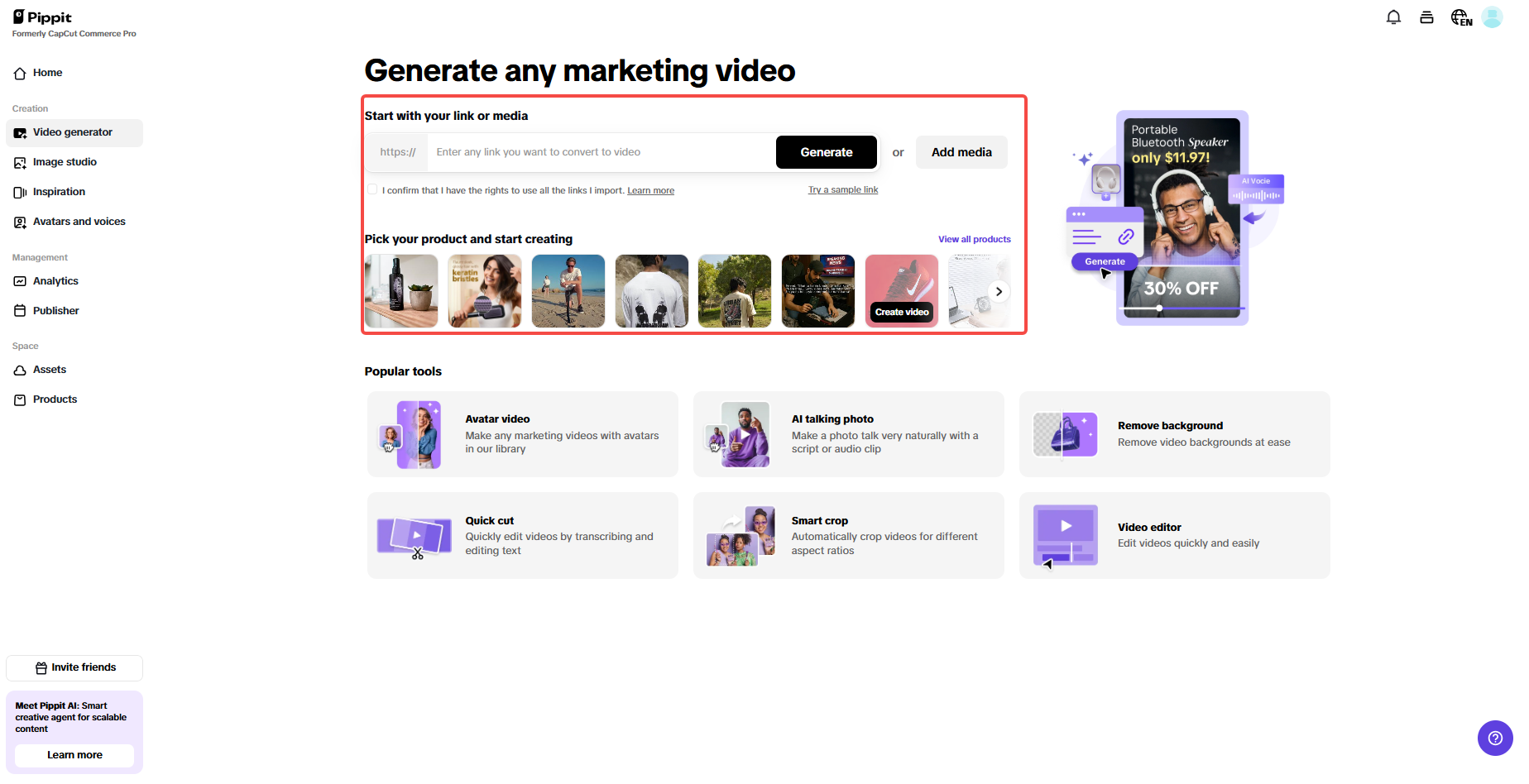Click the Smart crop tool icon
Viewport: 1529px width, 784px height.
(x=741, y=536)
